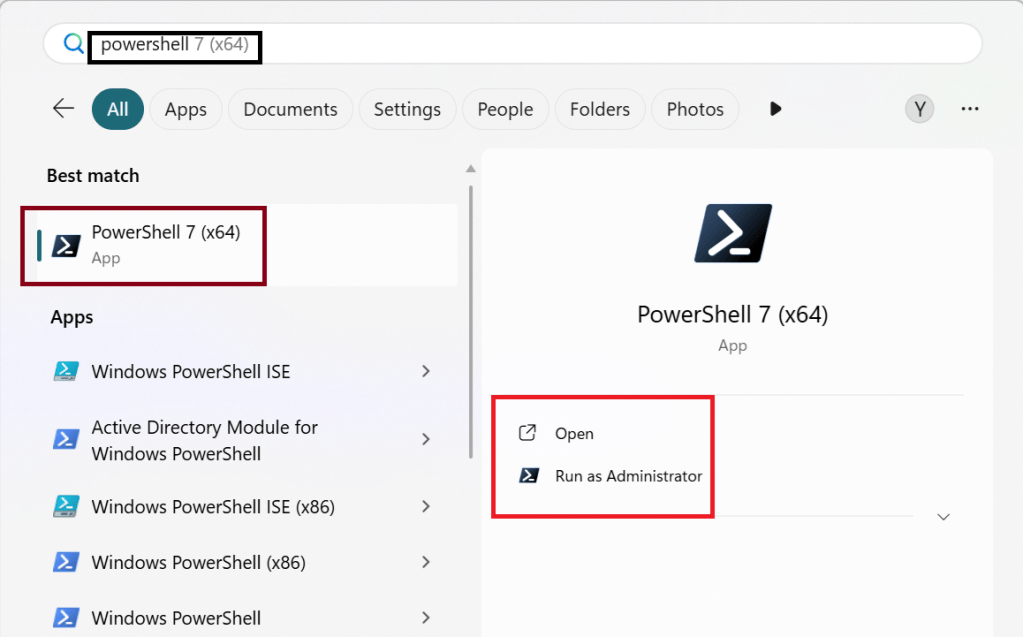Click the magnifier search icon
This screenshot has width=1023, height=637.
pos(73,44)
